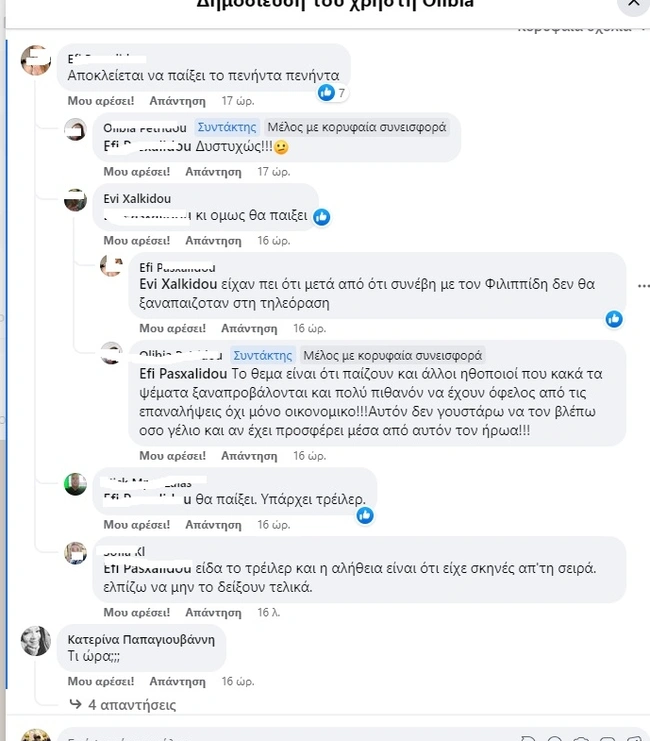Open Evi Xalkidou's profile picture
The height and width of the screenshot is (741, 650).
(76, 200)
